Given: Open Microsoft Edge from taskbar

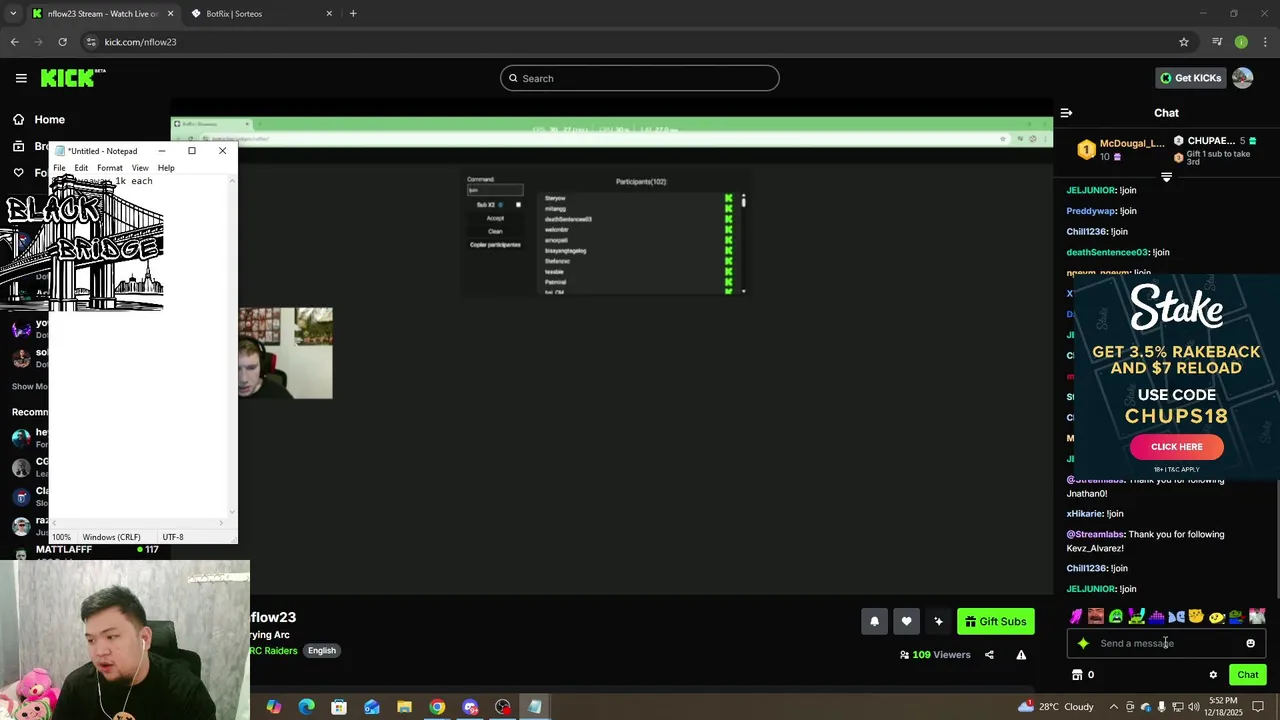Looking at the screenshot, I should click(306, 707).
